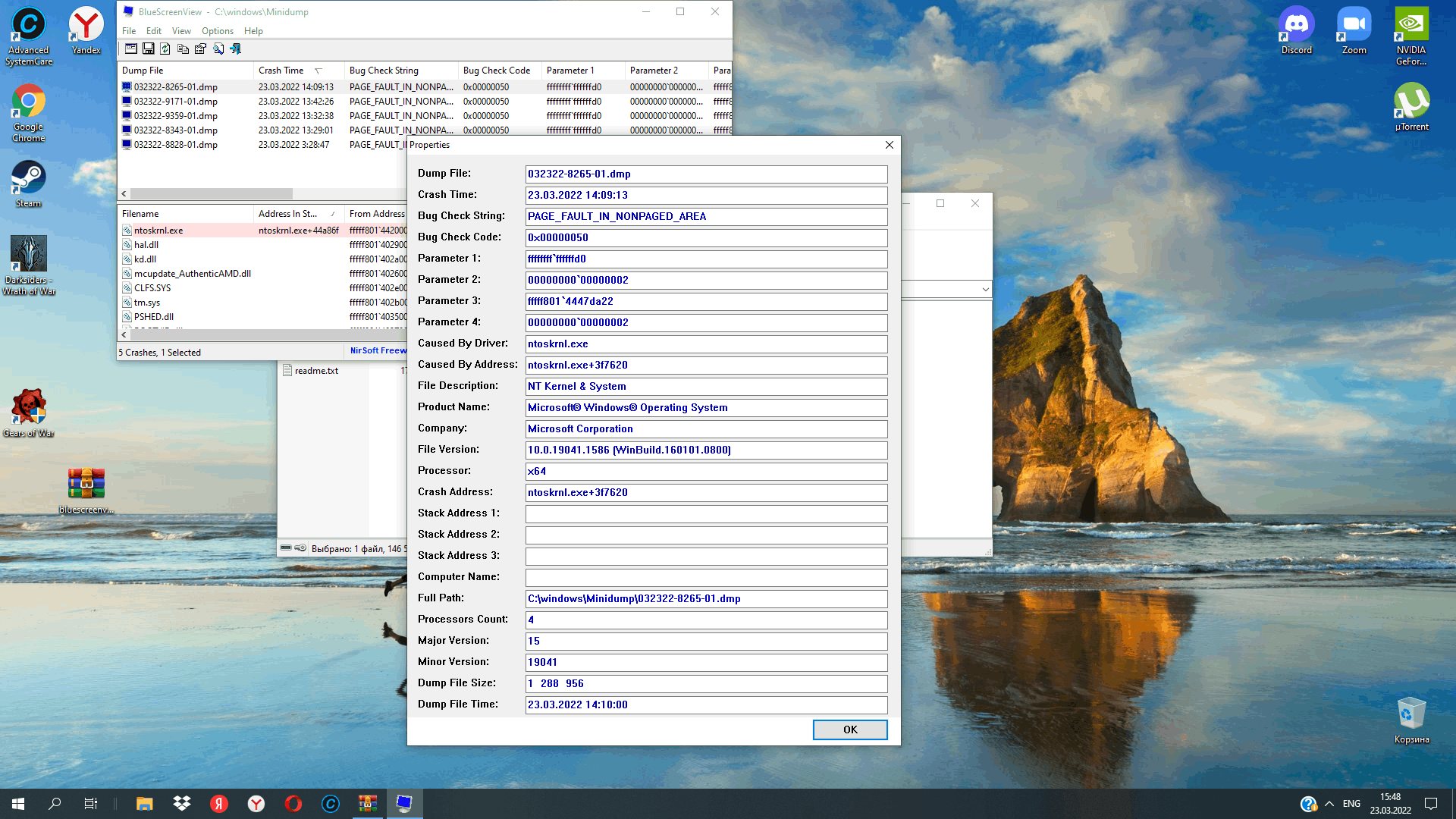Open Opera browser from taskbar
The image size is (1456, 819).
293,804
